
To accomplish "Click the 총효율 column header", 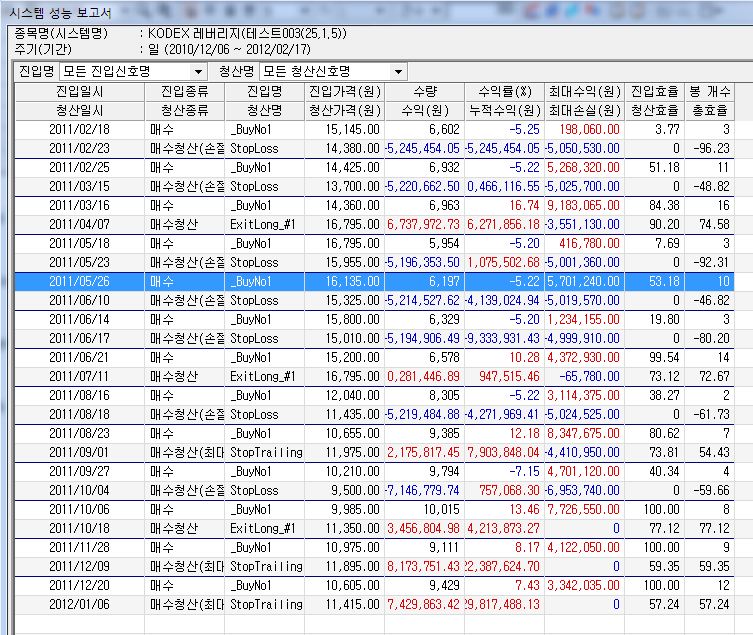I will [710, 110].
